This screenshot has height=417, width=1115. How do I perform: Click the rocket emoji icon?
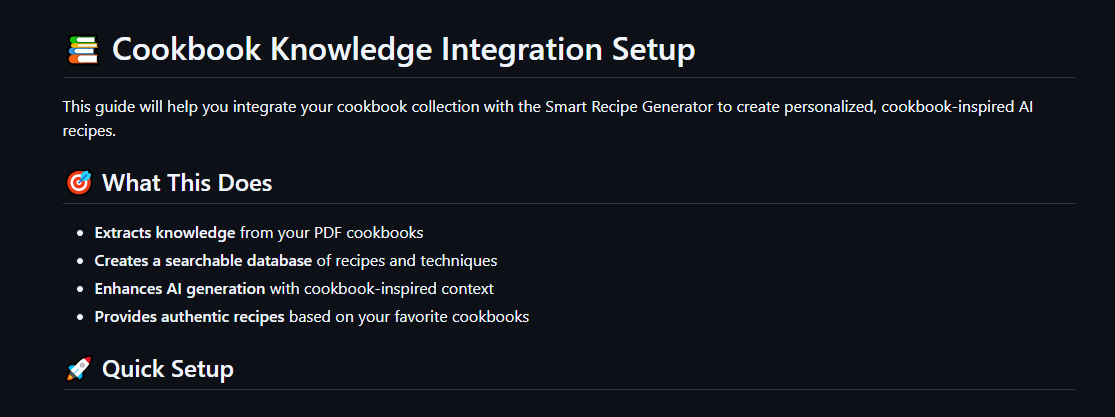click(78, 369)
